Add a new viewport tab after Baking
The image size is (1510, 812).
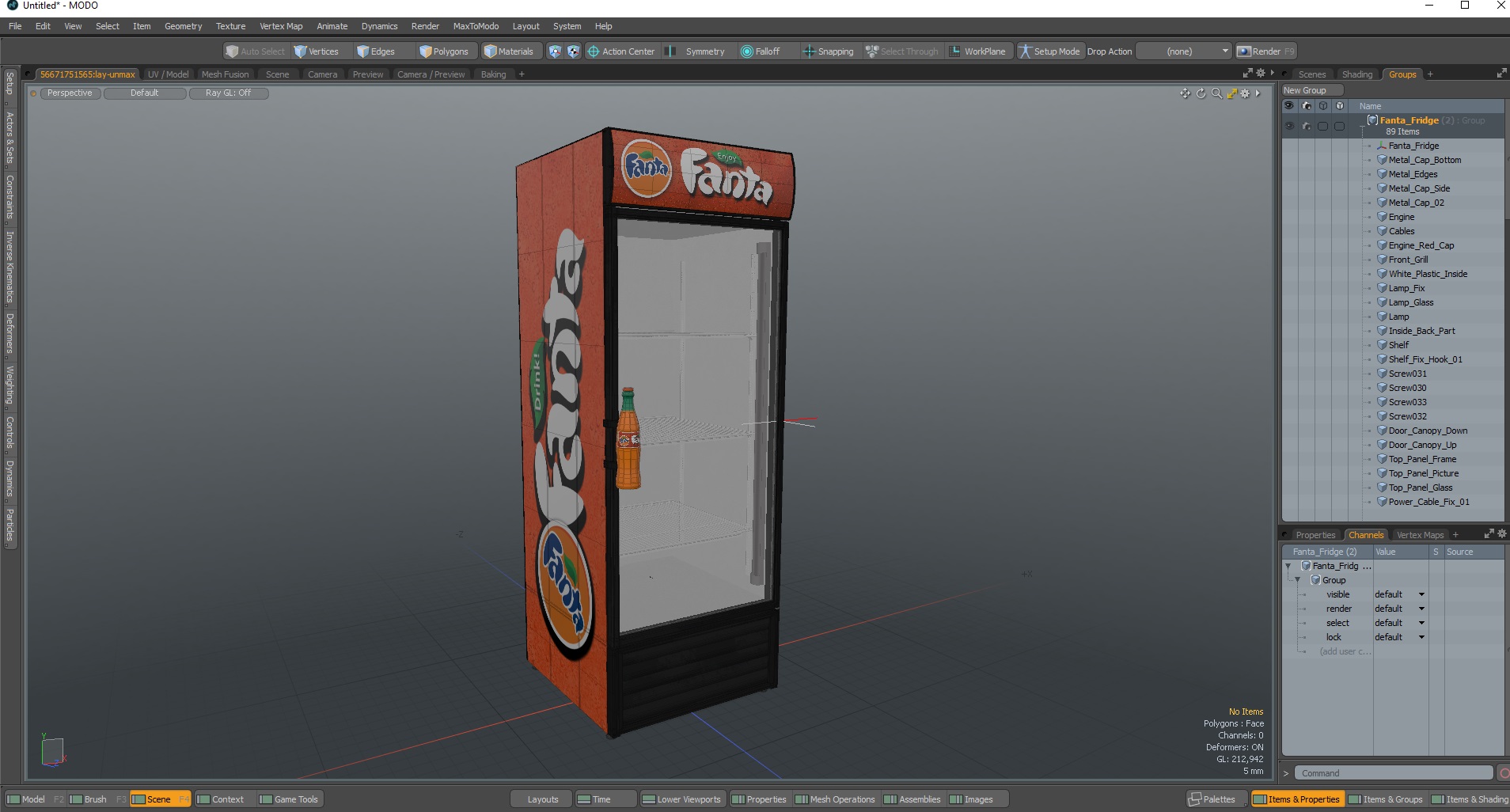(522, 74)
